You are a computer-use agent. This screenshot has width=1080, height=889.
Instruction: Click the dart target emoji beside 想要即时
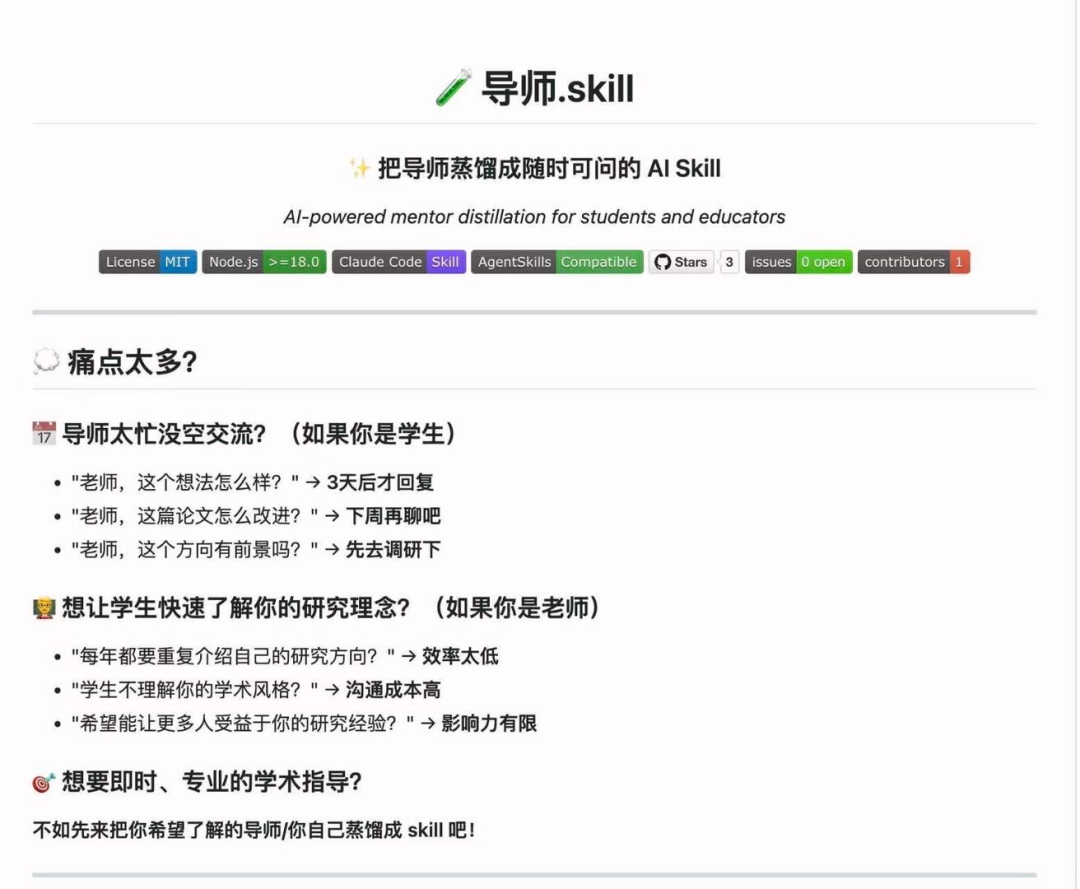pyautogui.click(x=44, y=782)
